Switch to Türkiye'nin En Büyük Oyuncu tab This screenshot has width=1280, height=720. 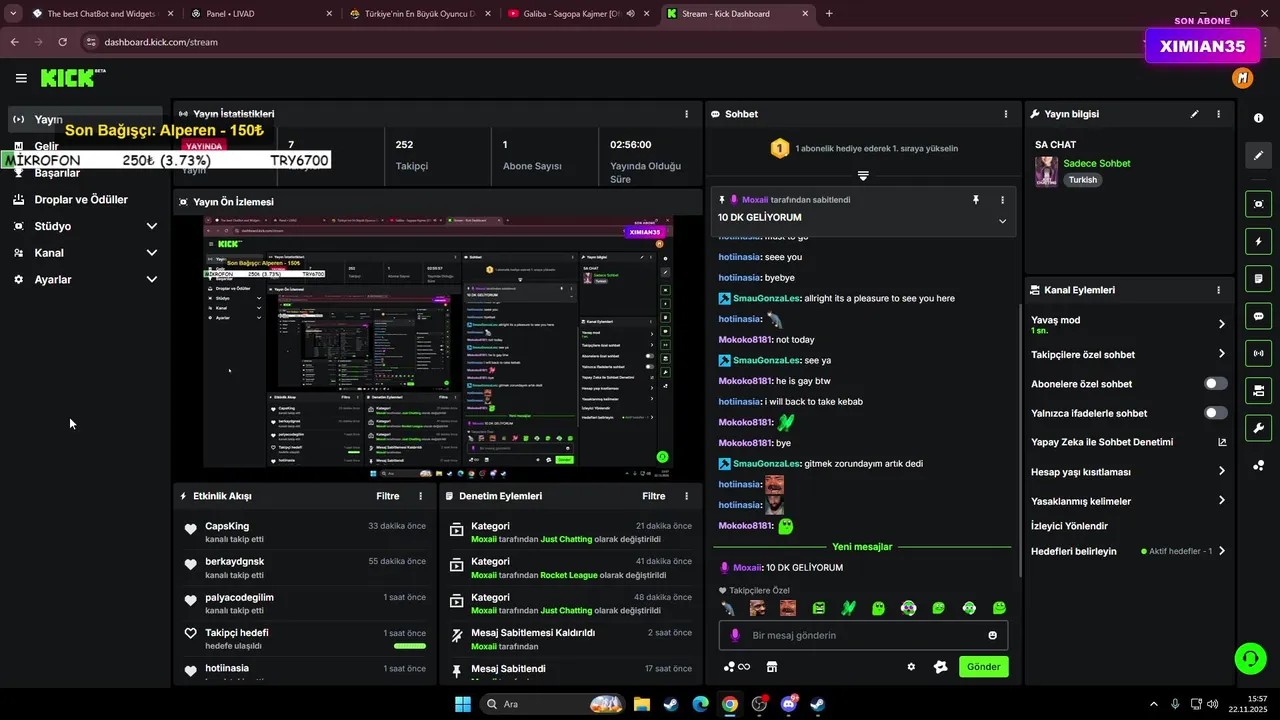tap(419, 14)
